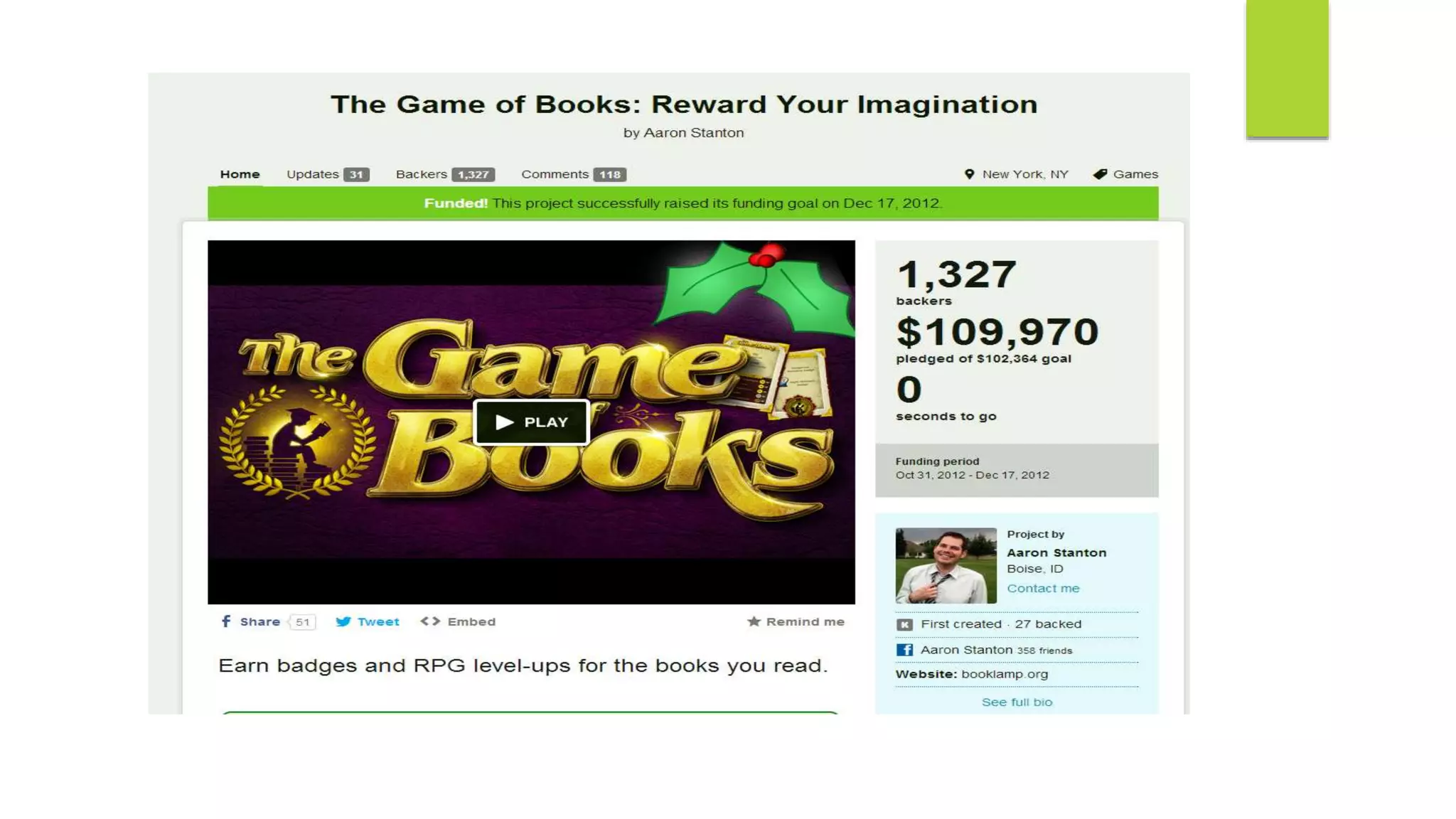Screen dimensions: 1456x819
Task: Click the Embed code brackets icon
Action: 430,621
